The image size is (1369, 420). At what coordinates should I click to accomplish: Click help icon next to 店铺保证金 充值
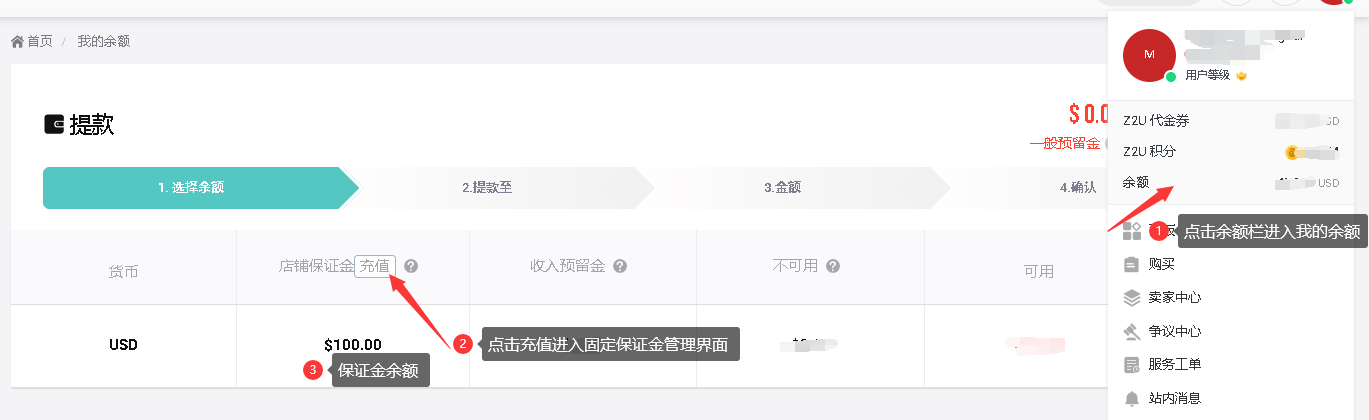[411, 267]
